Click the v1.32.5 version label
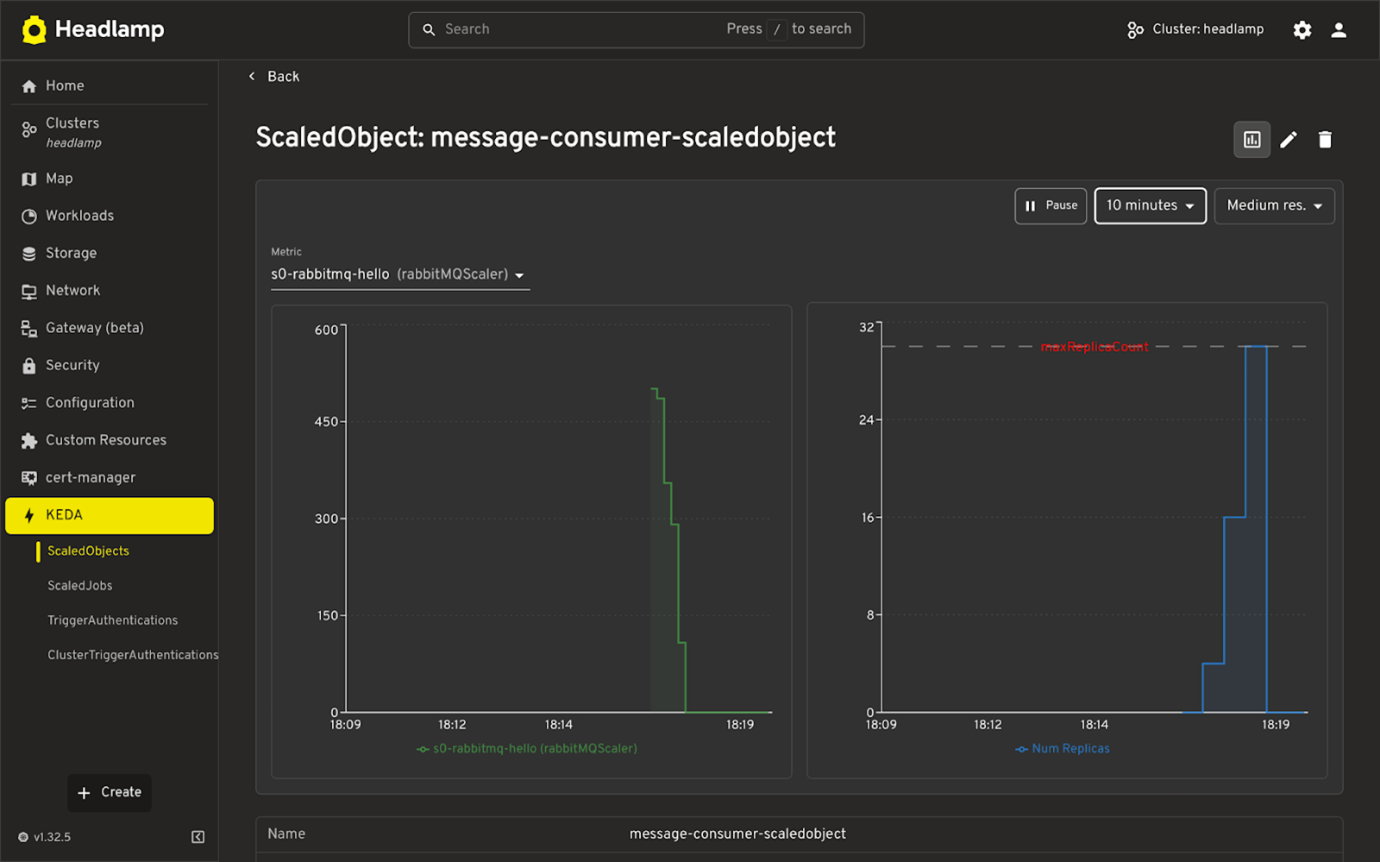This screenshot has width=1380, height=862. click(x=52, y=837)
